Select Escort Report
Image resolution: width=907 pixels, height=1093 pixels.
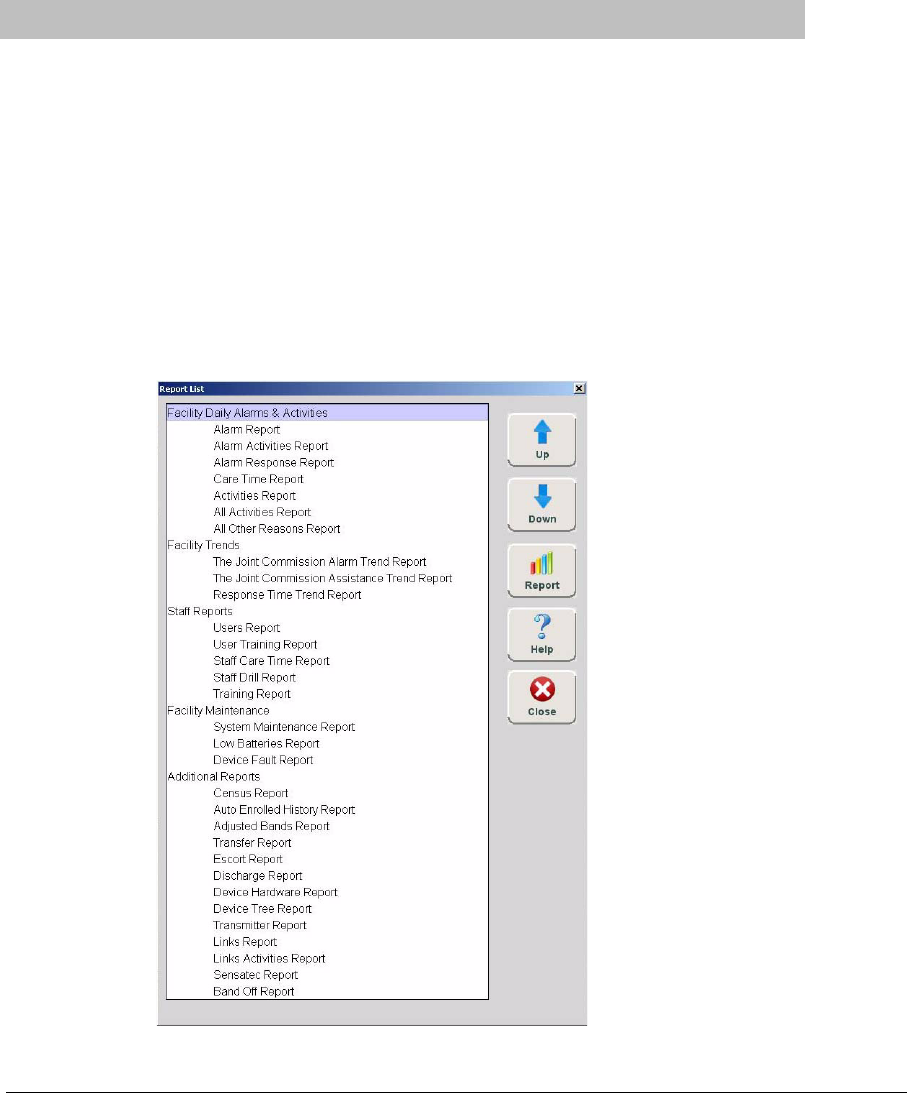pyautogui.click(x=247, y=859)
